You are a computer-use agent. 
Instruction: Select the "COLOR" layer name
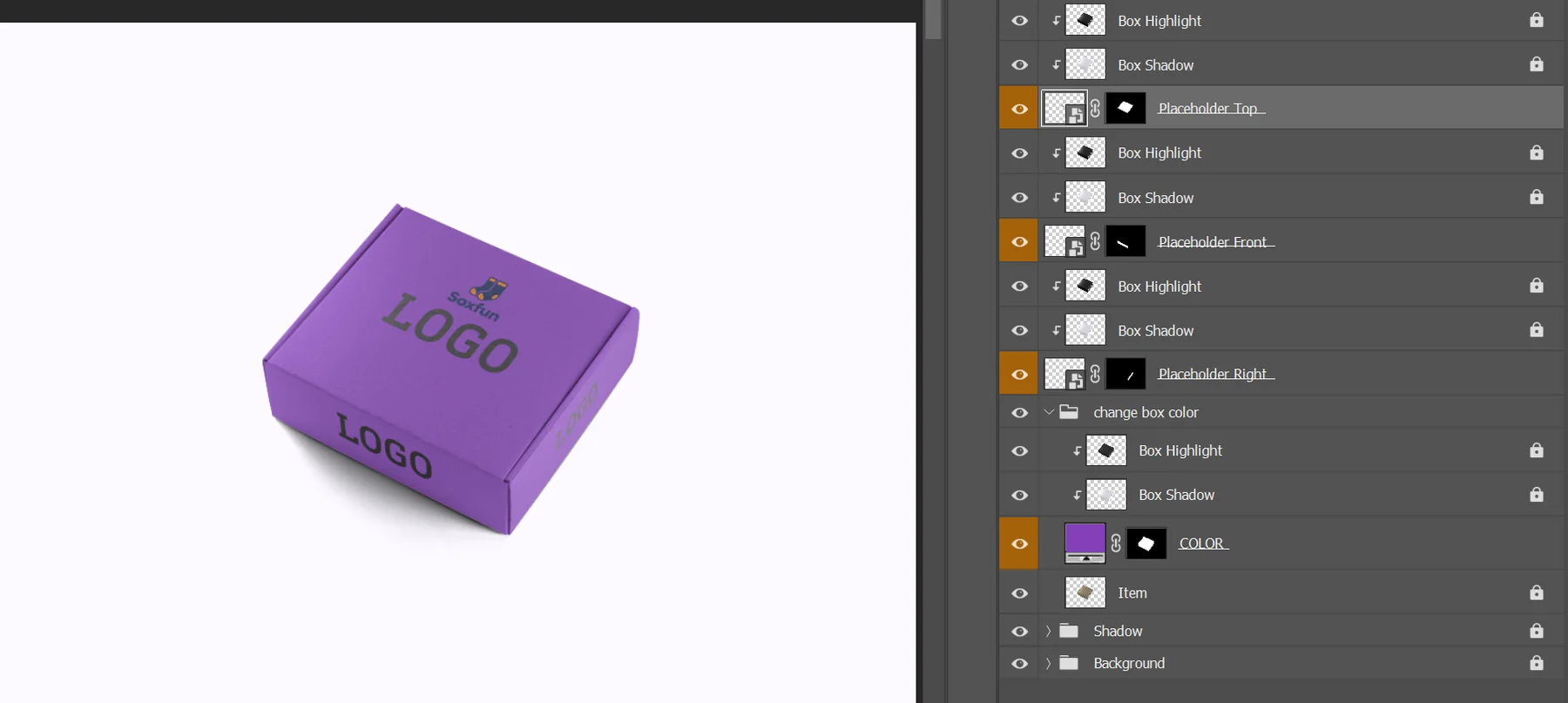pos(1203,543)
